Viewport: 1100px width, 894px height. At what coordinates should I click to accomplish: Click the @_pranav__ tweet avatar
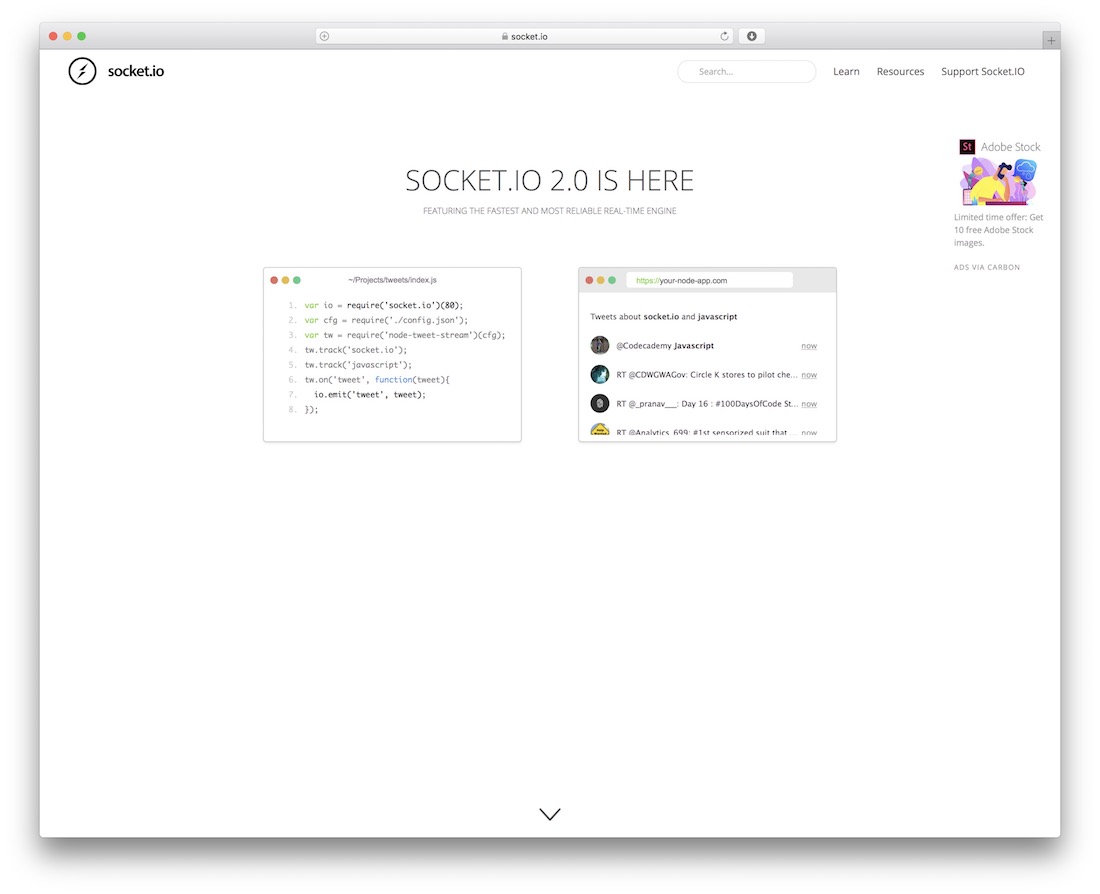click(600, 403)
